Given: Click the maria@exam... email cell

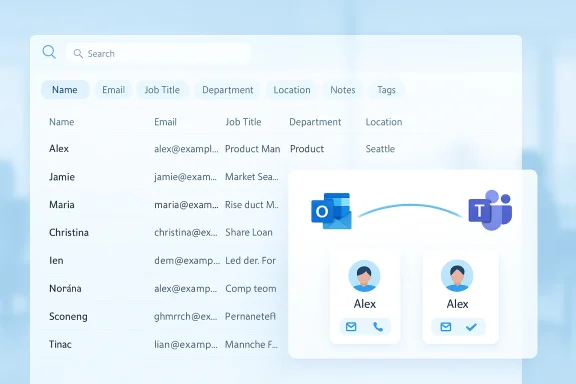Looking at the screenshot, I should [x=186, y=205].
